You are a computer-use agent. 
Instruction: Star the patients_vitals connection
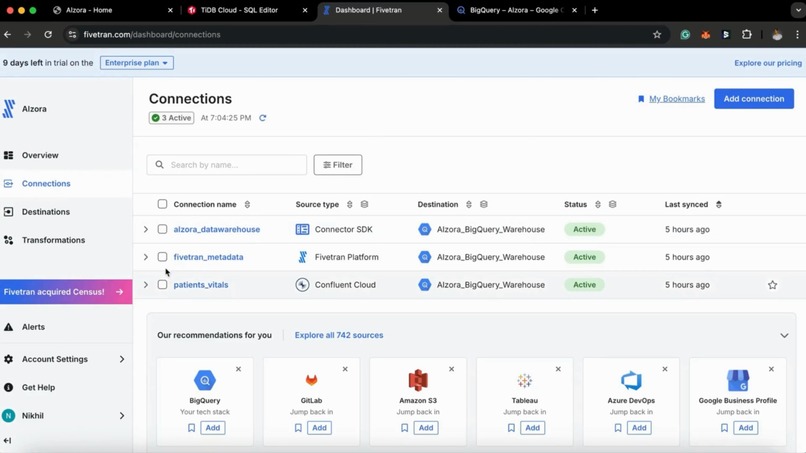coord(772,285)
